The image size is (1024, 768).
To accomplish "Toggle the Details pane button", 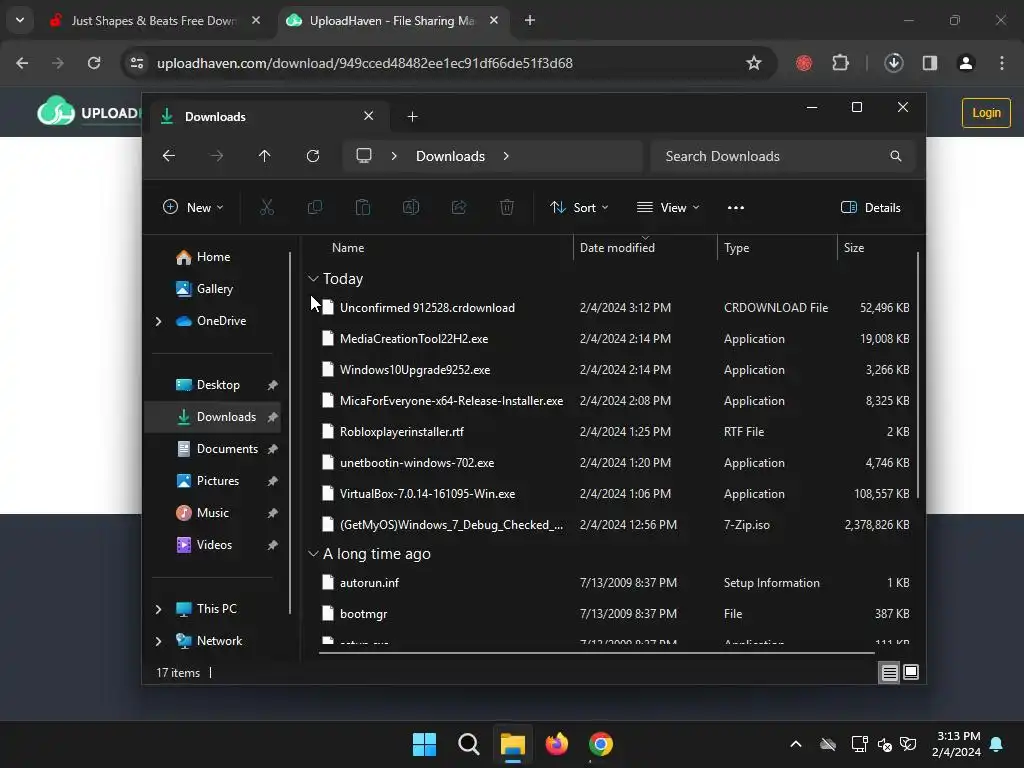I will click(871, 208).
